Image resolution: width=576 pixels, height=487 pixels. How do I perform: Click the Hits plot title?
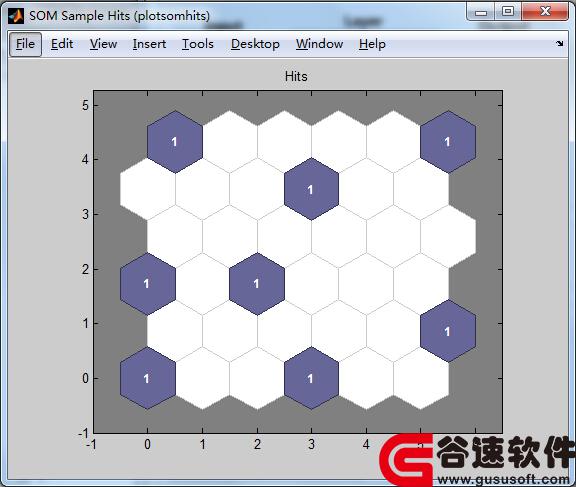pos(296,76)
